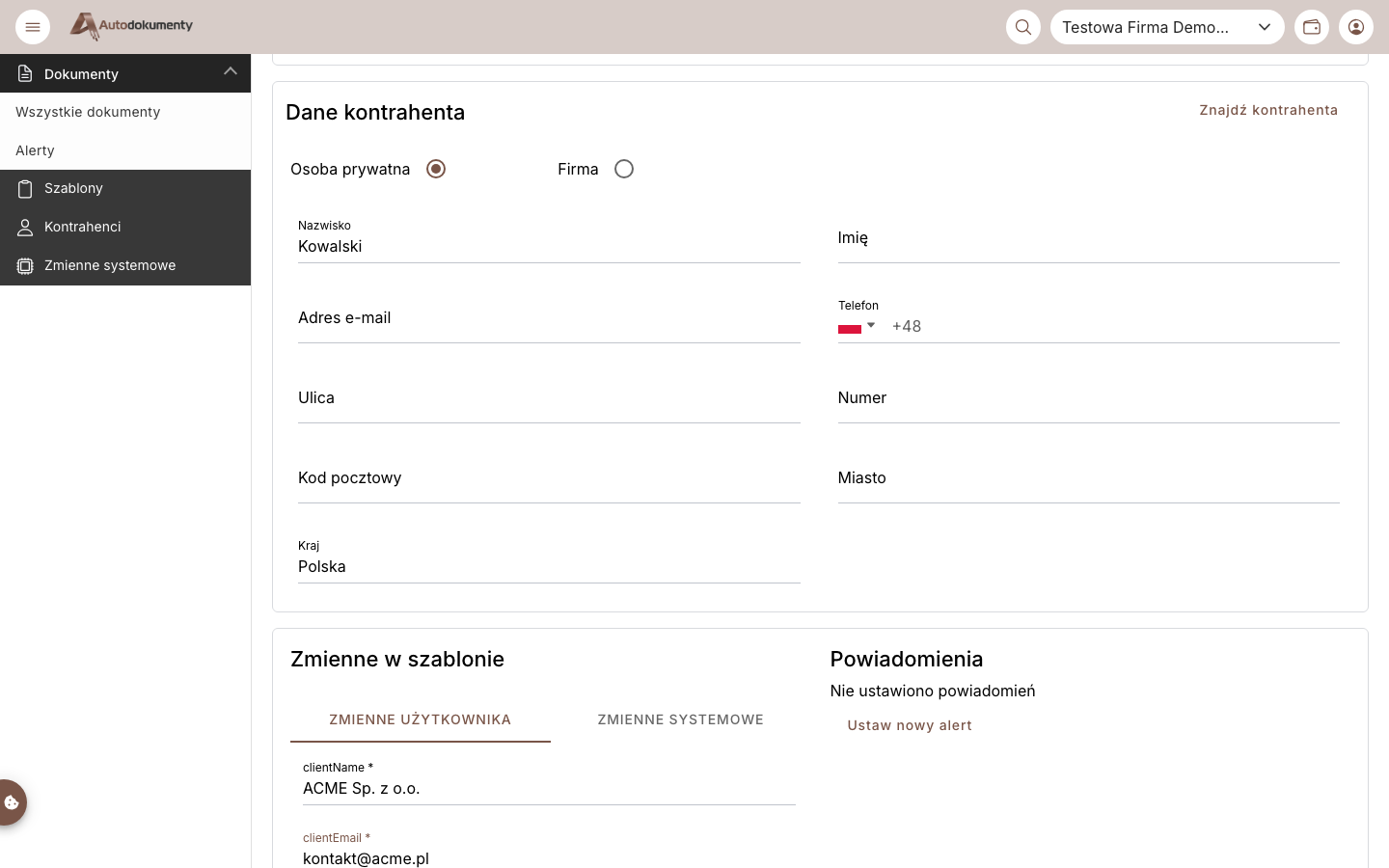This screenshot has height=868, width=1389.
Task: Select the Firma radio button
Action: click(x=624, y=169)
